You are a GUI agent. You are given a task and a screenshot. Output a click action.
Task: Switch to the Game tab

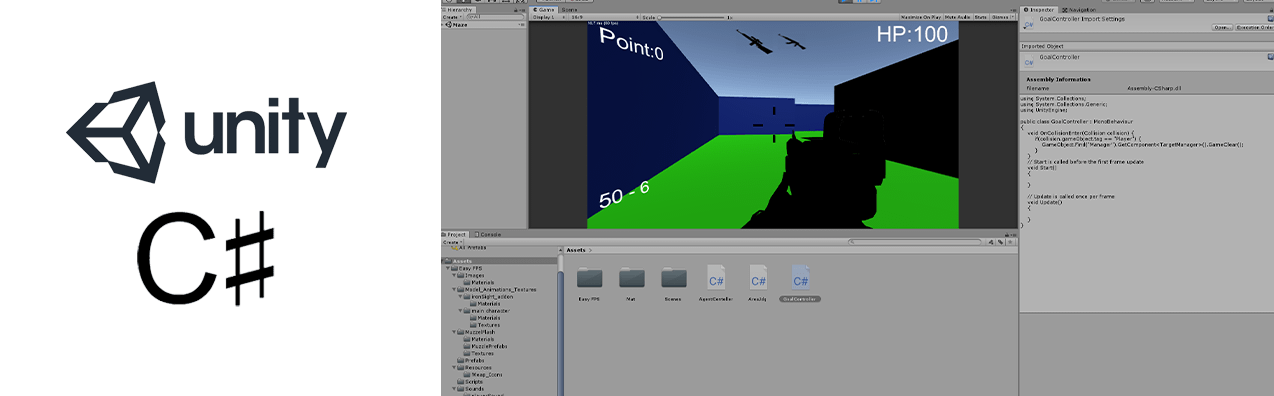543,9
